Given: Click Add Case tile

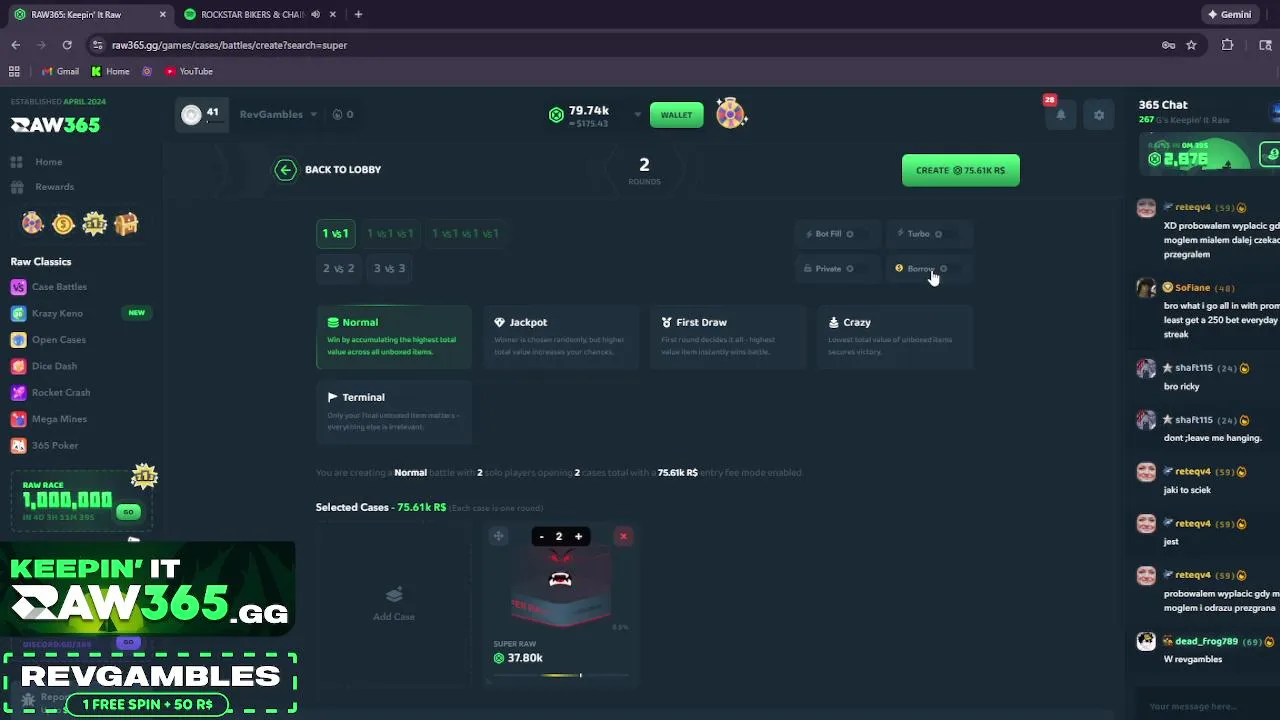Looking at the screenshot, I should click(x=394, y=603).
